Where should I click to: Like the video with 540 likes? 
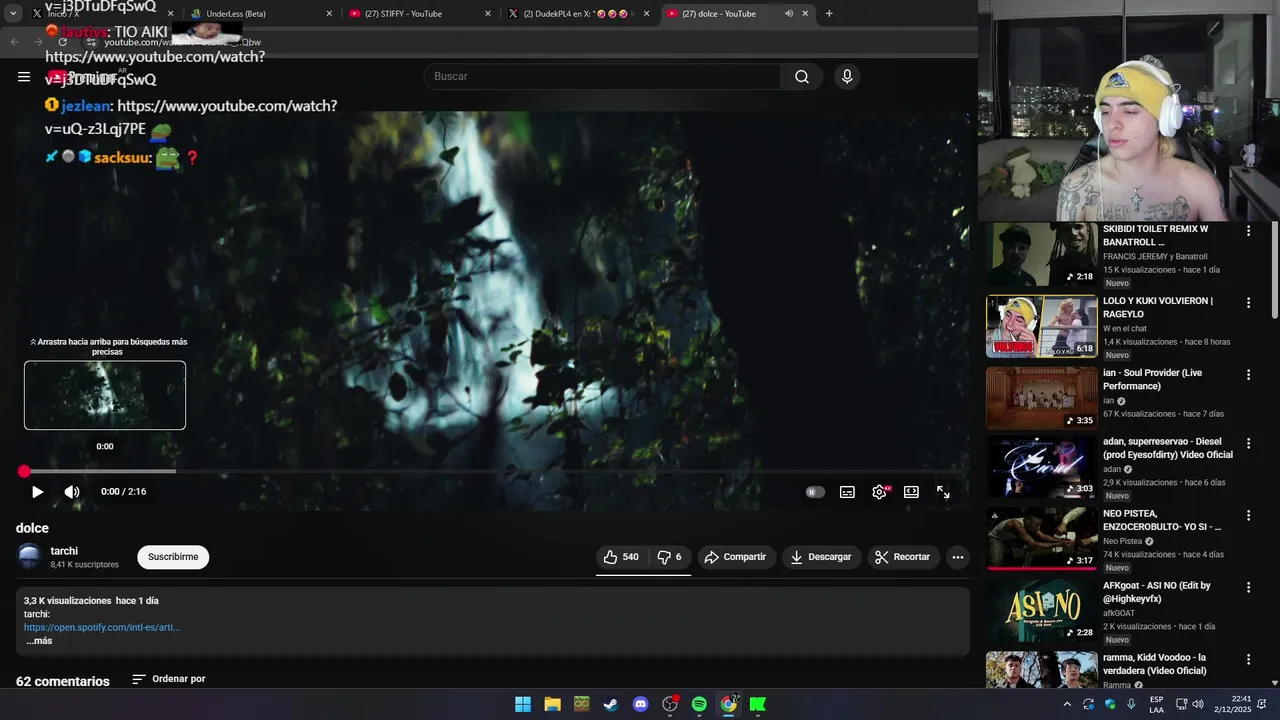[x=621, y=557]
